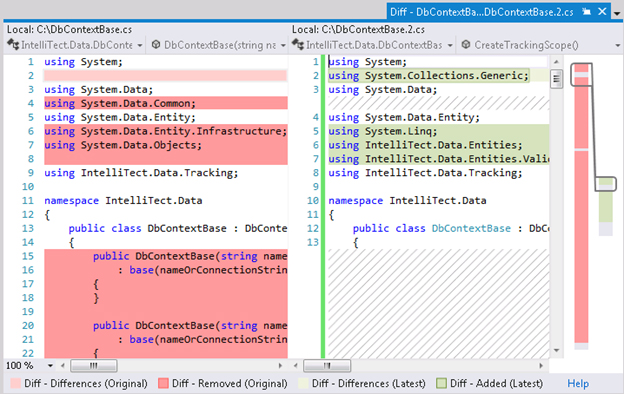Click left pane 'Local: C:\DbContextBase.cs' label

tap(69, 30)
